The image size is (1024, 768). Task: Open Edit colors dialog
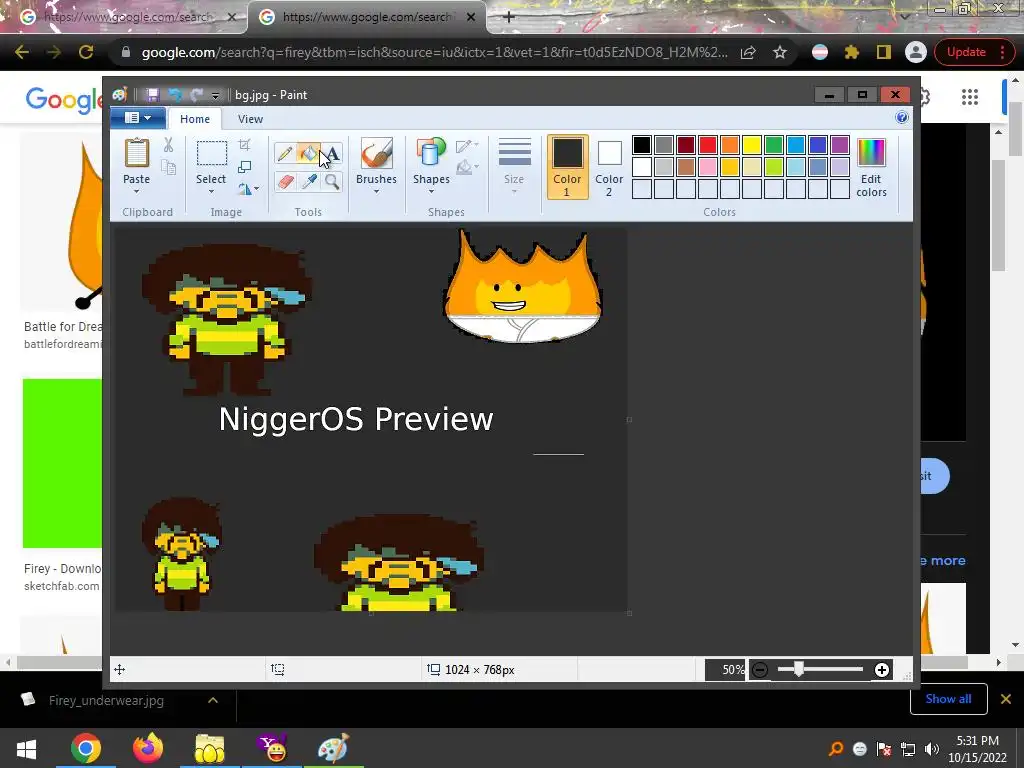pos(871,167)
